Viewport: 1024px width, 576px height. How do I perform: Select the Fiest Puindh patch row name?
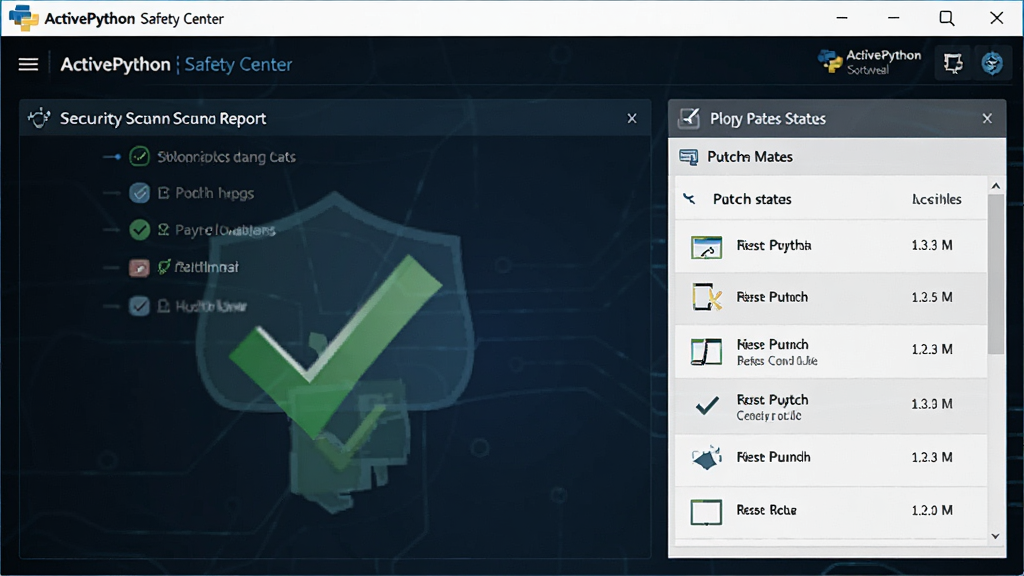[773, 457]
